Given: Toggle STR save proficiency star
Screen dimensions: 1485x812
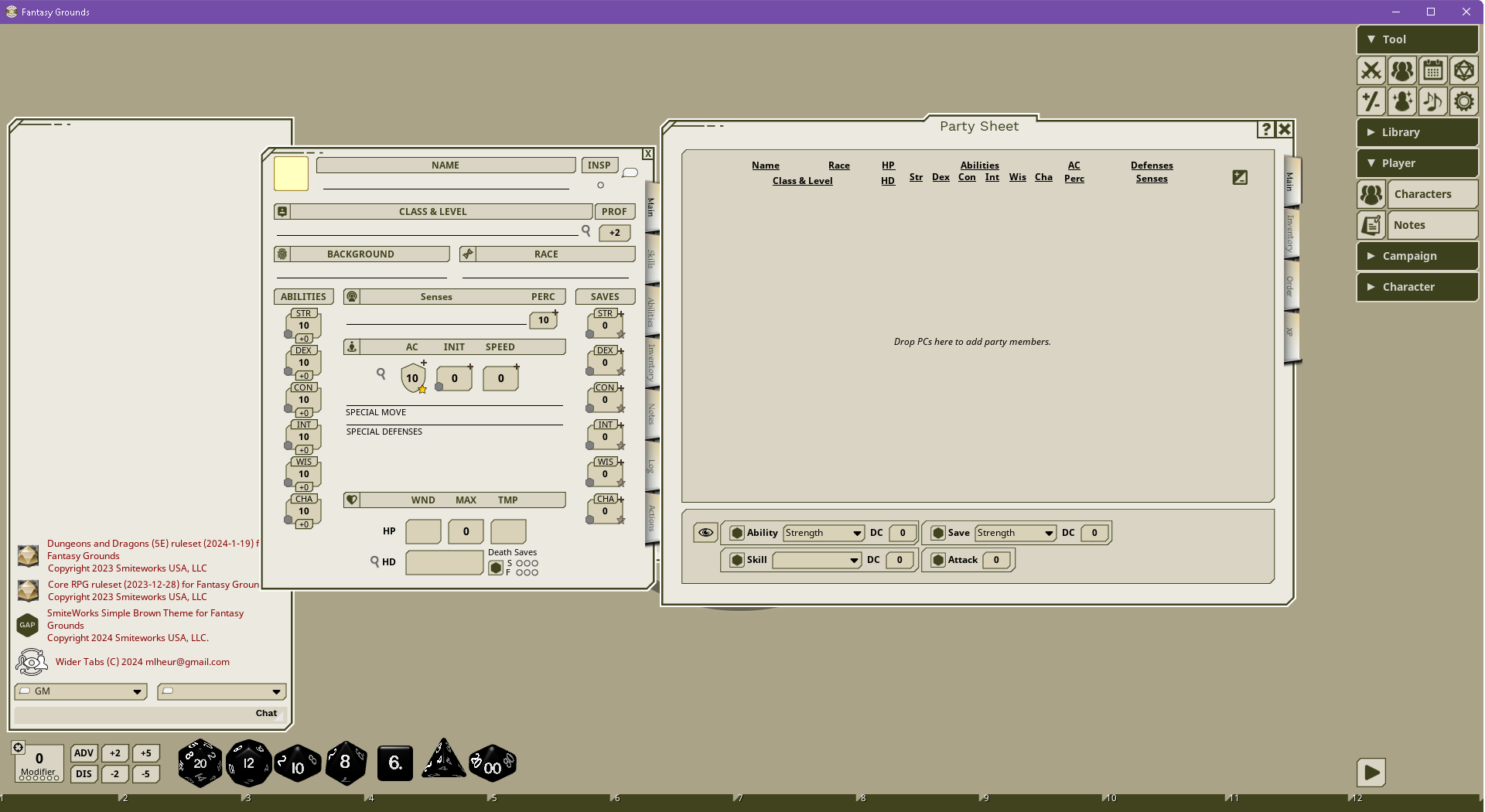Looking at the screenshot, I should point(621,335).
